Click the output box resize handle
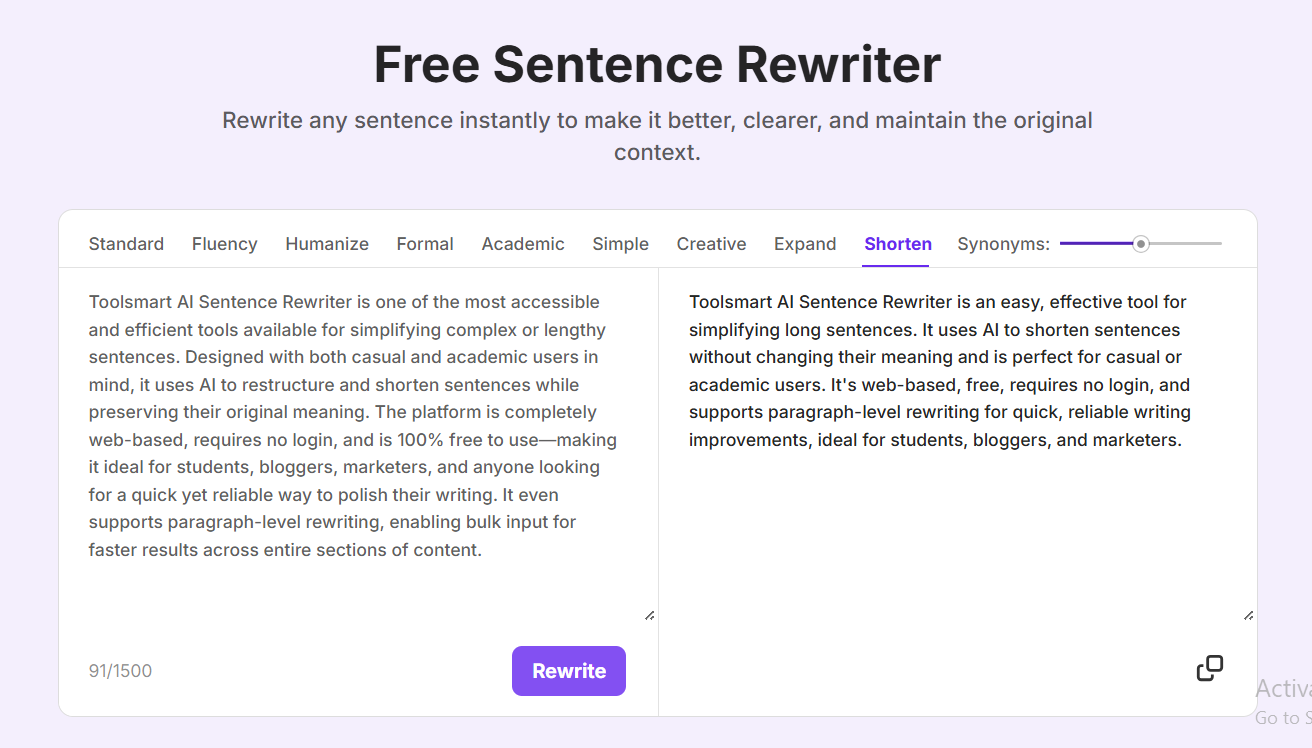This screenshot has width=1312, height=748. pyautogui.click(x=1248, y=615)
